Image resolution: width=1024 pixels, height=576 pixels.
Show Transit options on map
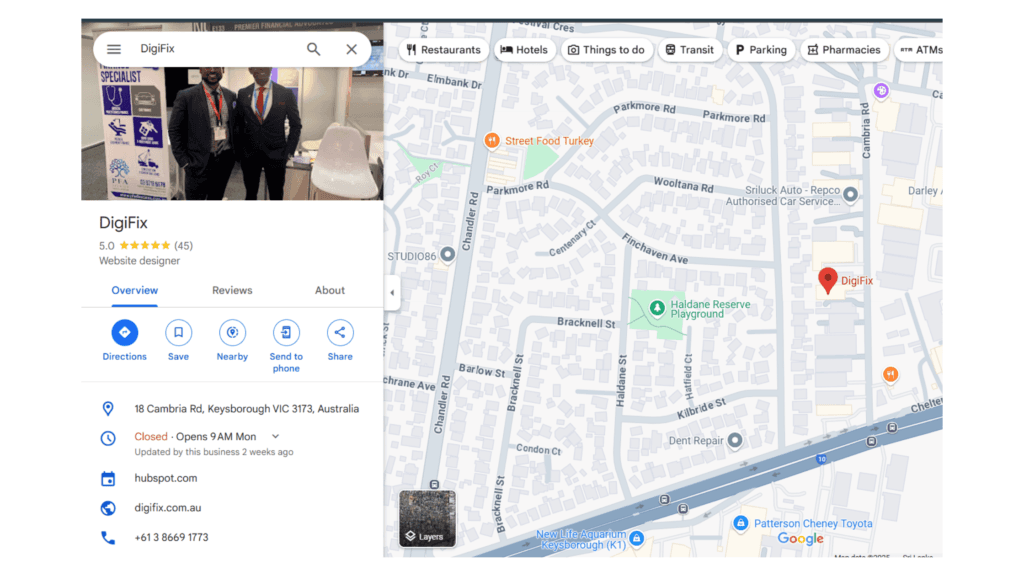click(690, 50)
